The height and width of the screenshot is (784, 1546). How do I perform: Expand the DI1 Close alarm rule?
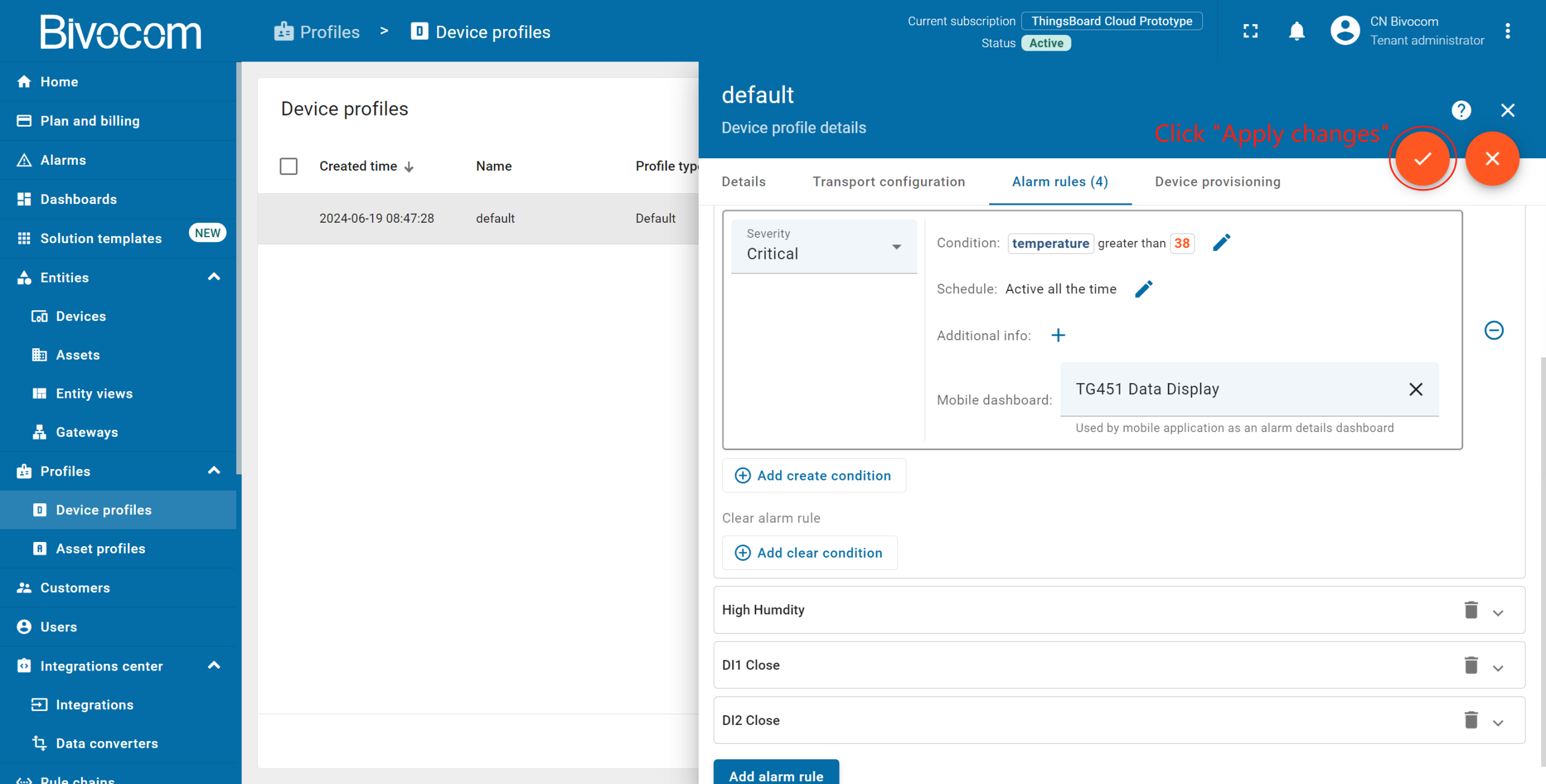tap(1498, 668)
